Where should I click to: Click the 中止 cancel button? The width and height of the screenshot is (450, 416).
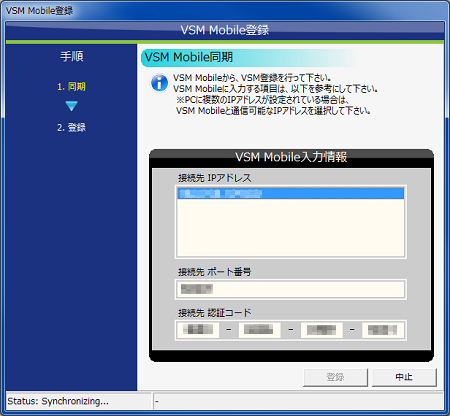[x=404, y=377]
